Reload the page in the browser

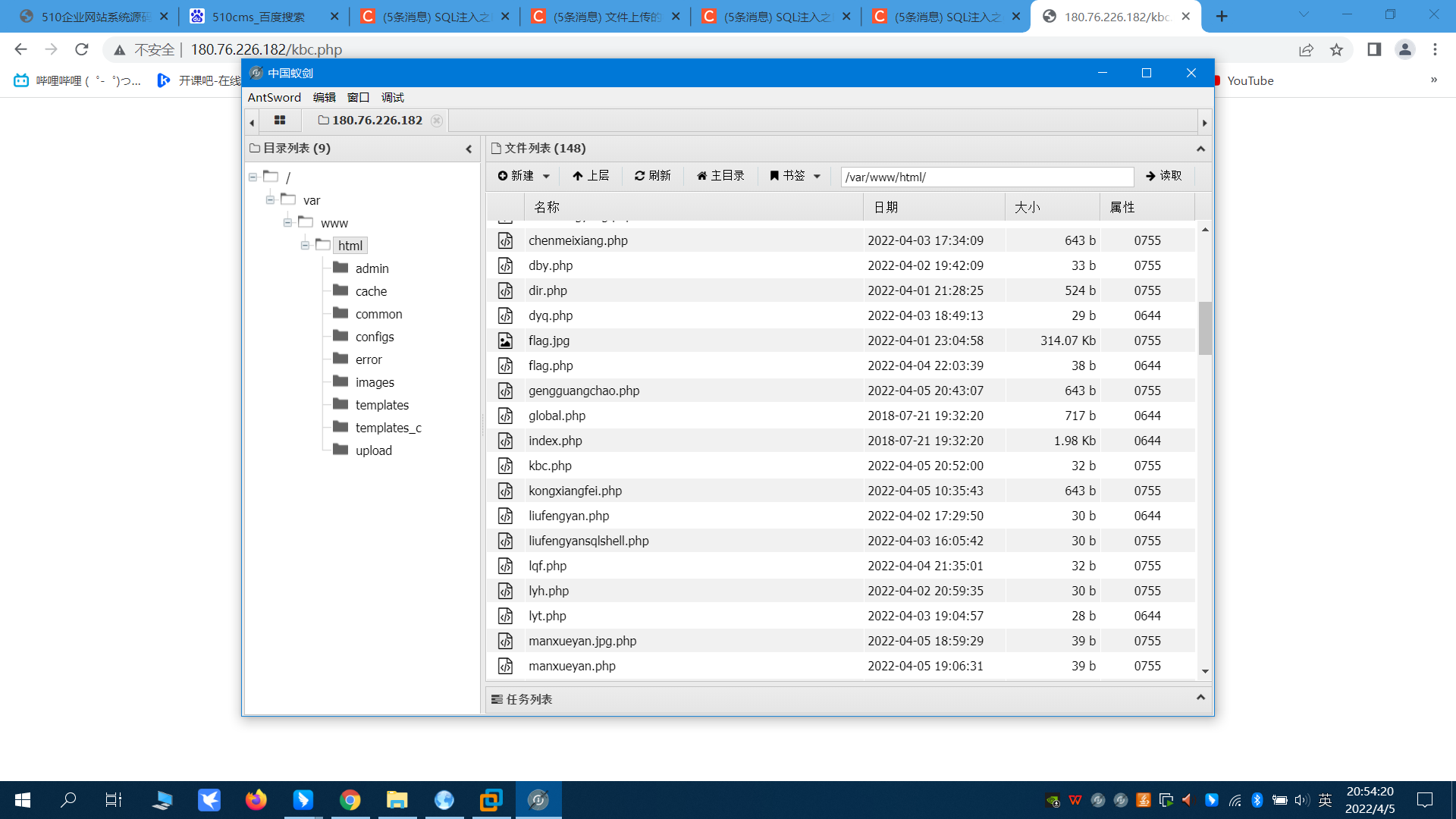coord(82,49)
